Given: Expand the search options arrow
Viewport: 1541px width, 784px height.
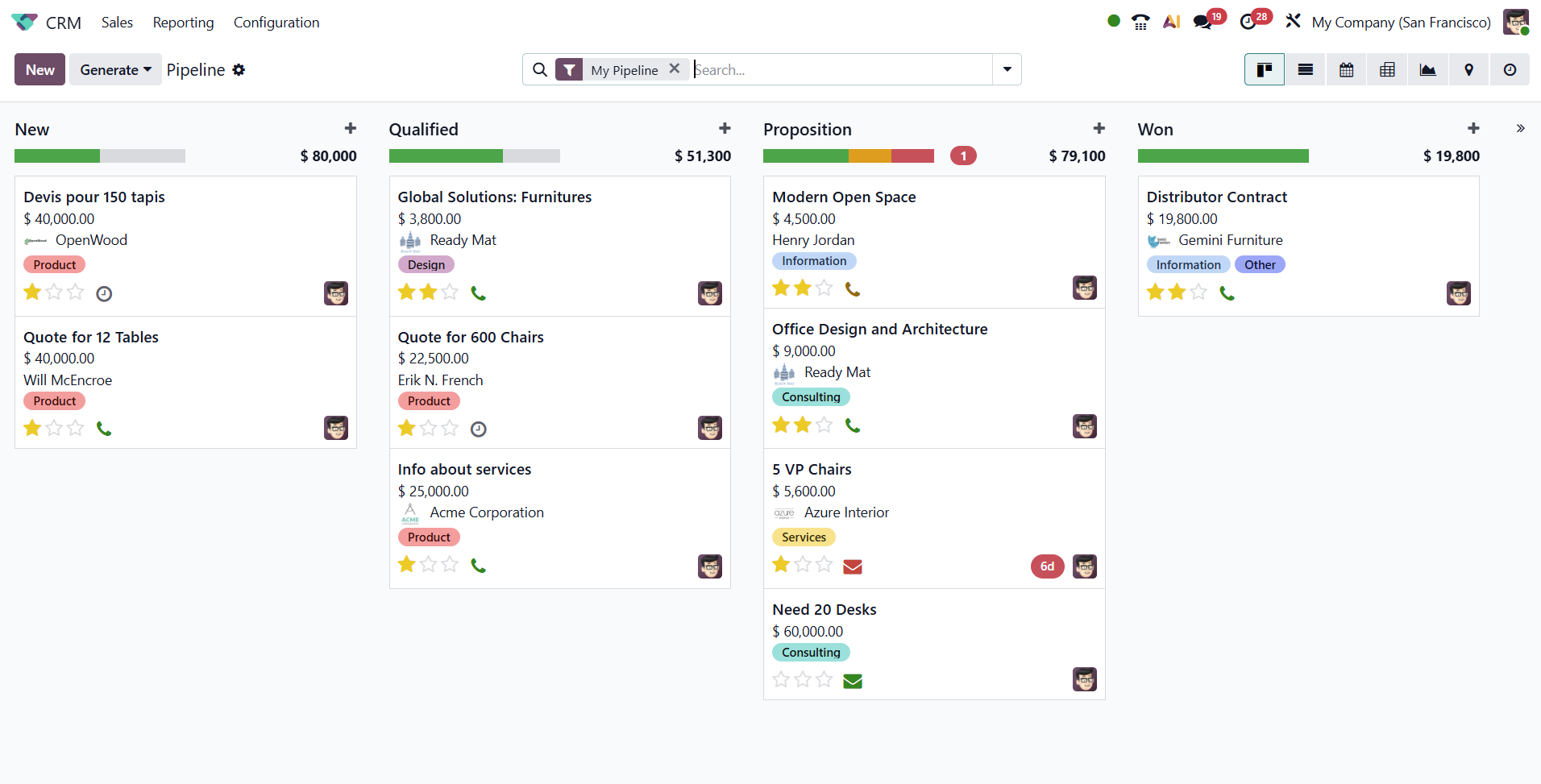Looking at the screenshot, I should [x=1006, y=69].
